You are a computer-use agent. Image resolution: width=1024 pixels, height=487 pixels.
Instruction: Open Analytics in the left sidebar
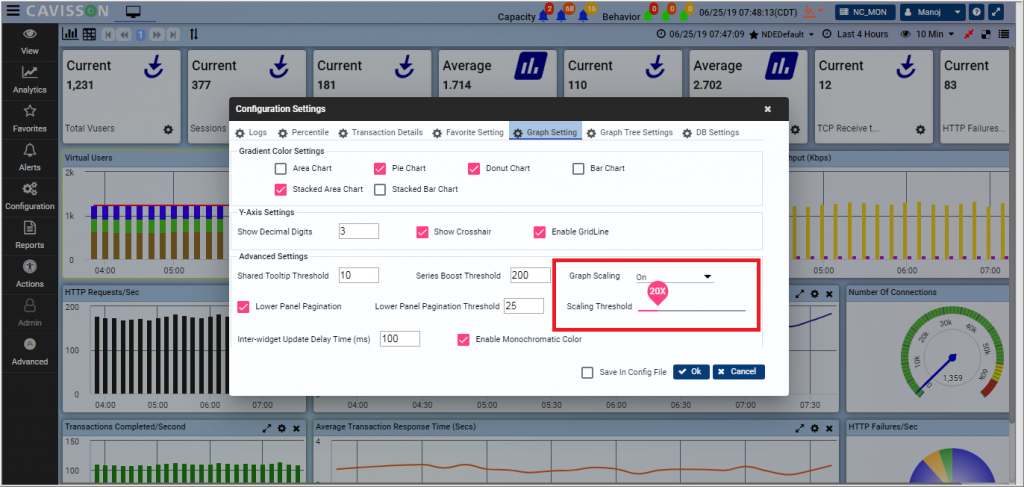pos(29,80)
